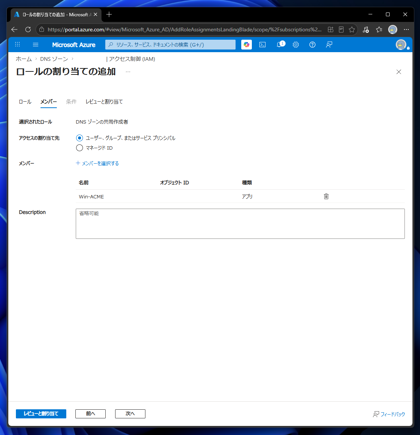Click in the Description text box

coord(240,224)
